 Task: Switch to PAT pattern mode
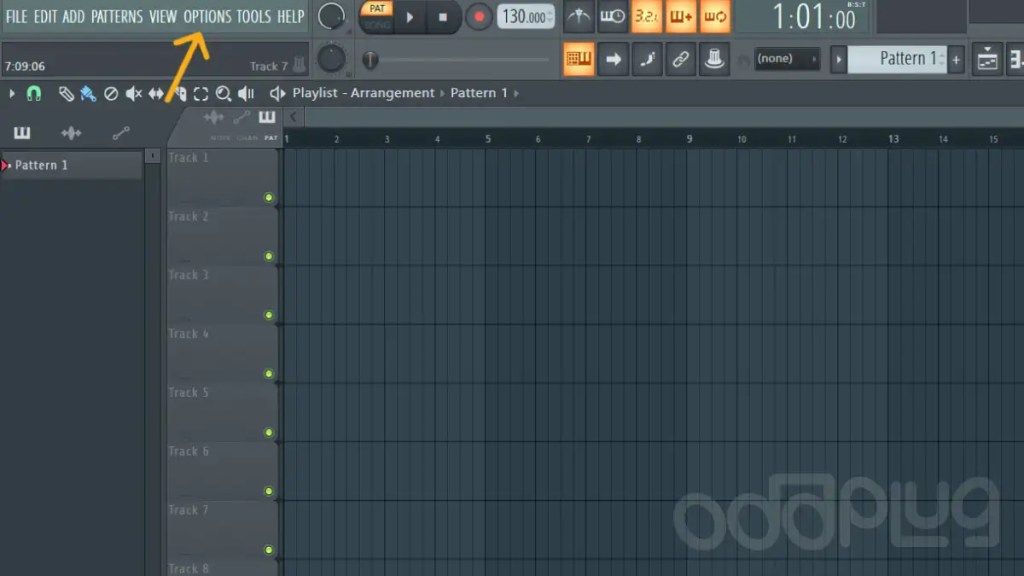(377, 8)
